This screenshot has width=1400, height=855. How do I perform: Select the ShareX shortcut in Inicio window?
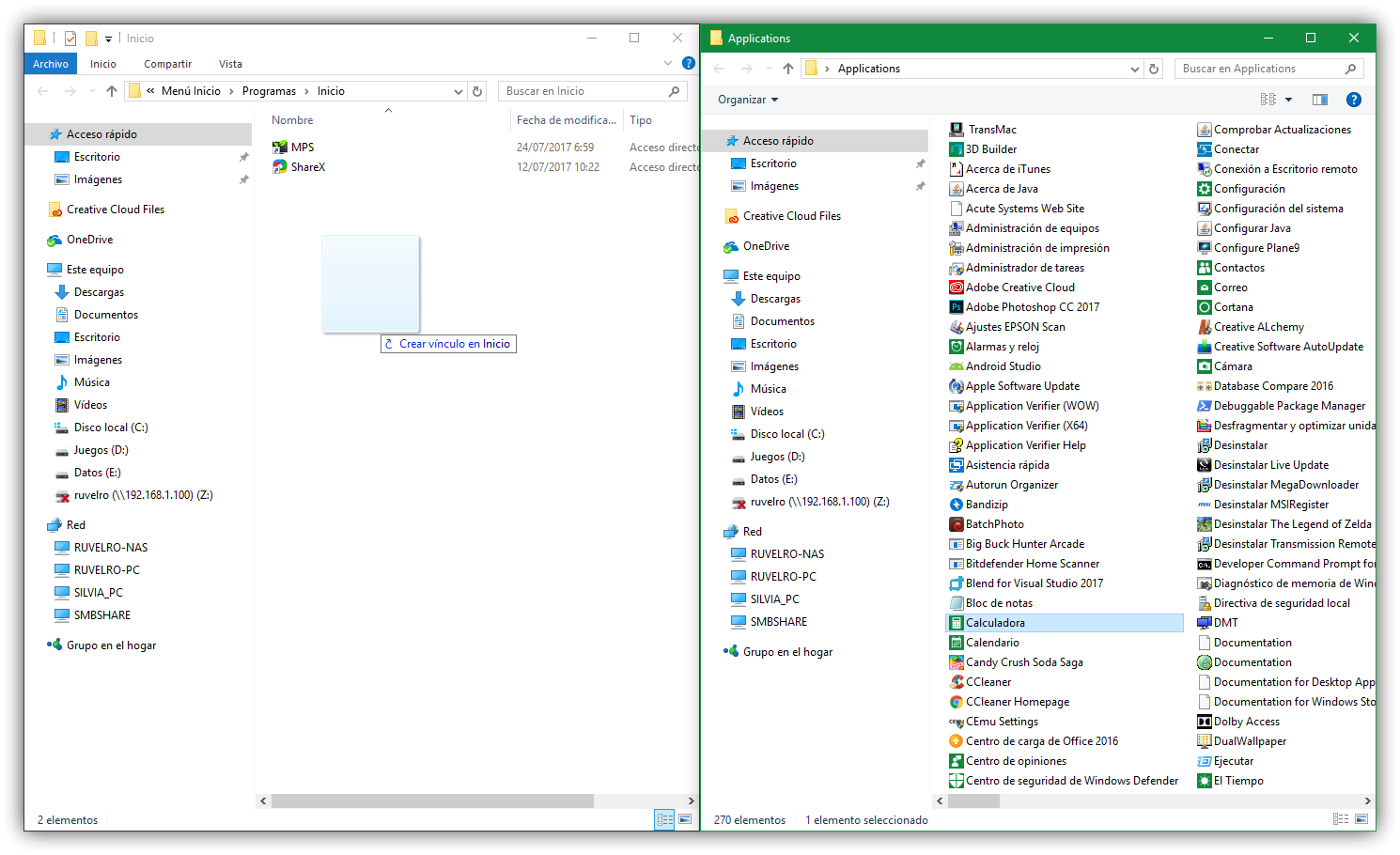pos(299,167)
